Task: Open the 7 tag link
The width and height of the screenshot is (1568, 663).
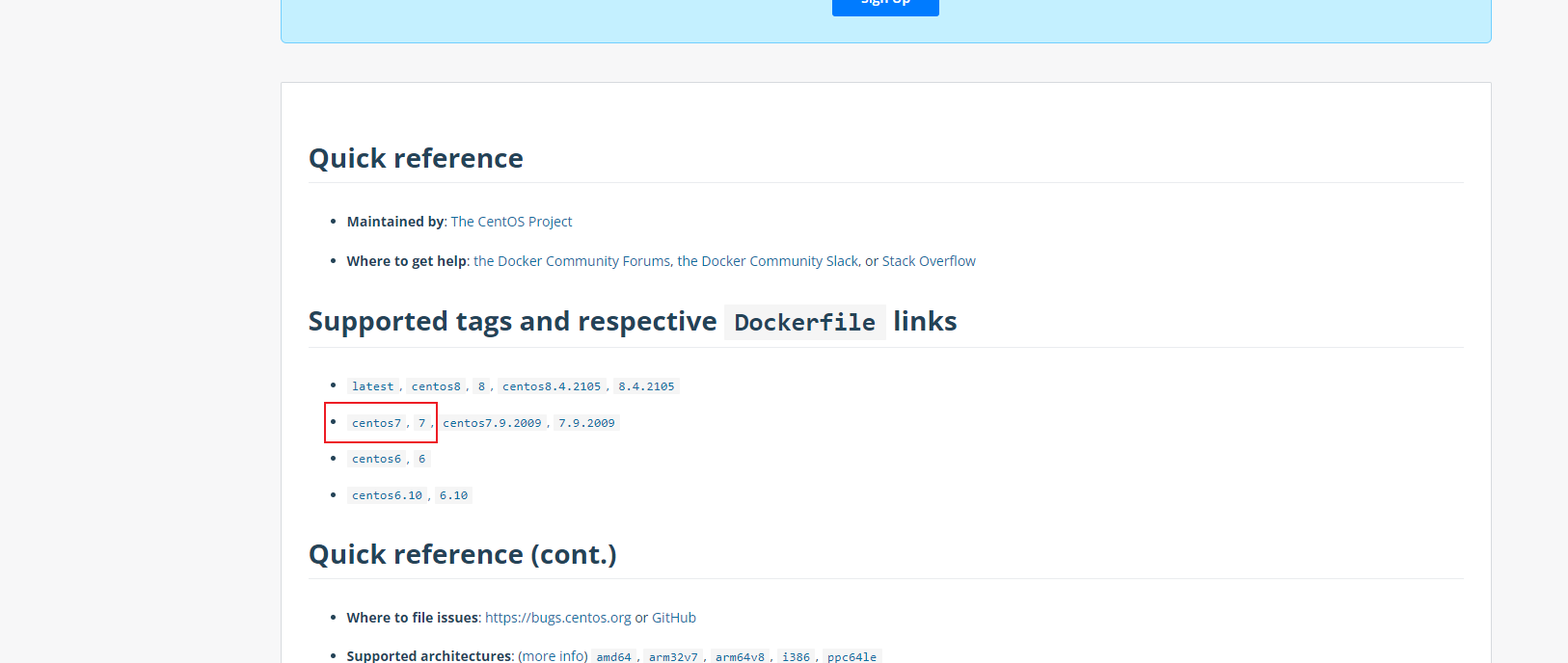Action: (x=422, y=423)
